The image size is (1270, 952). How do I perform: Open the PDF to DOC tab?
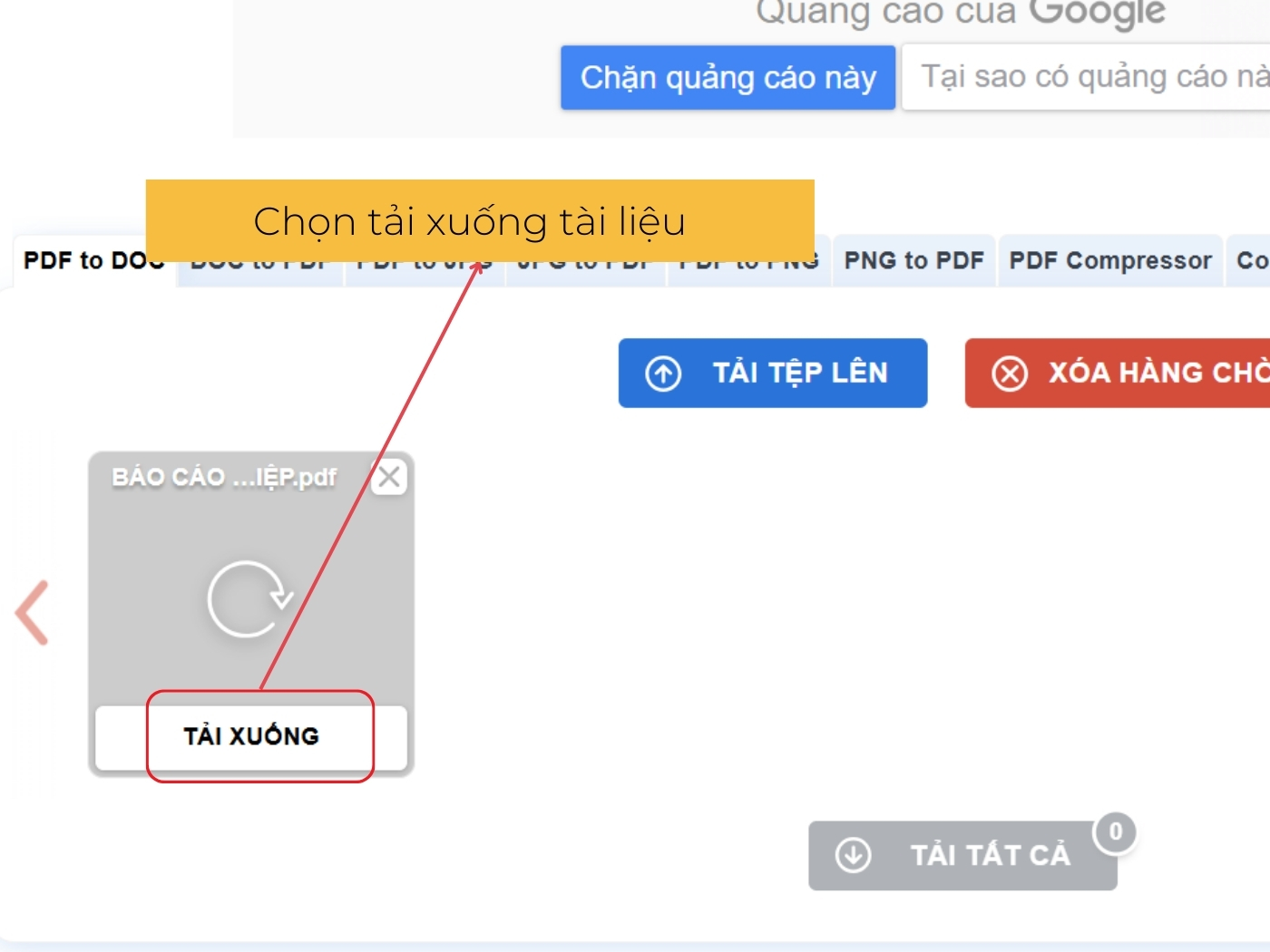[x=93, y=261]
